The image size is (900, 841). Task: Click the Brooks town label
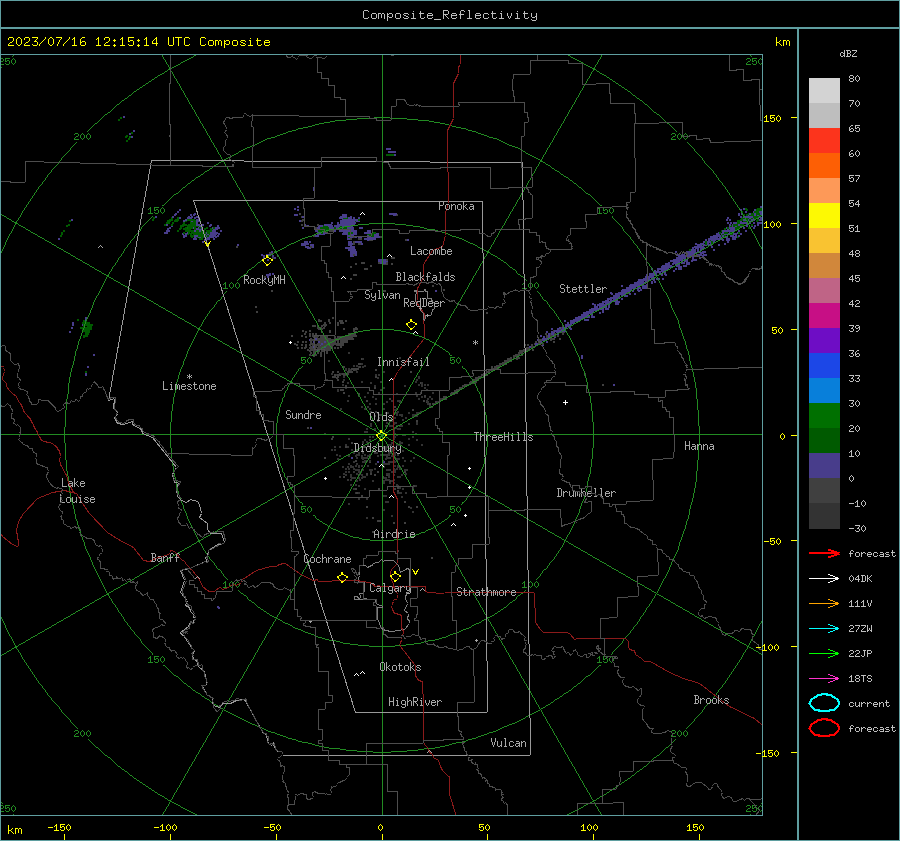[711, 700]
